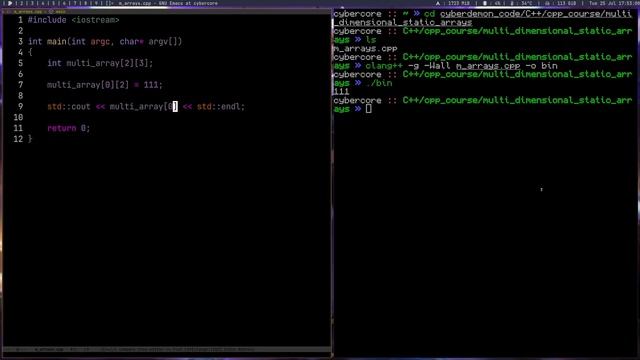Click terminal prompt cursor block
640x360 pixels.
coord(369,109)
